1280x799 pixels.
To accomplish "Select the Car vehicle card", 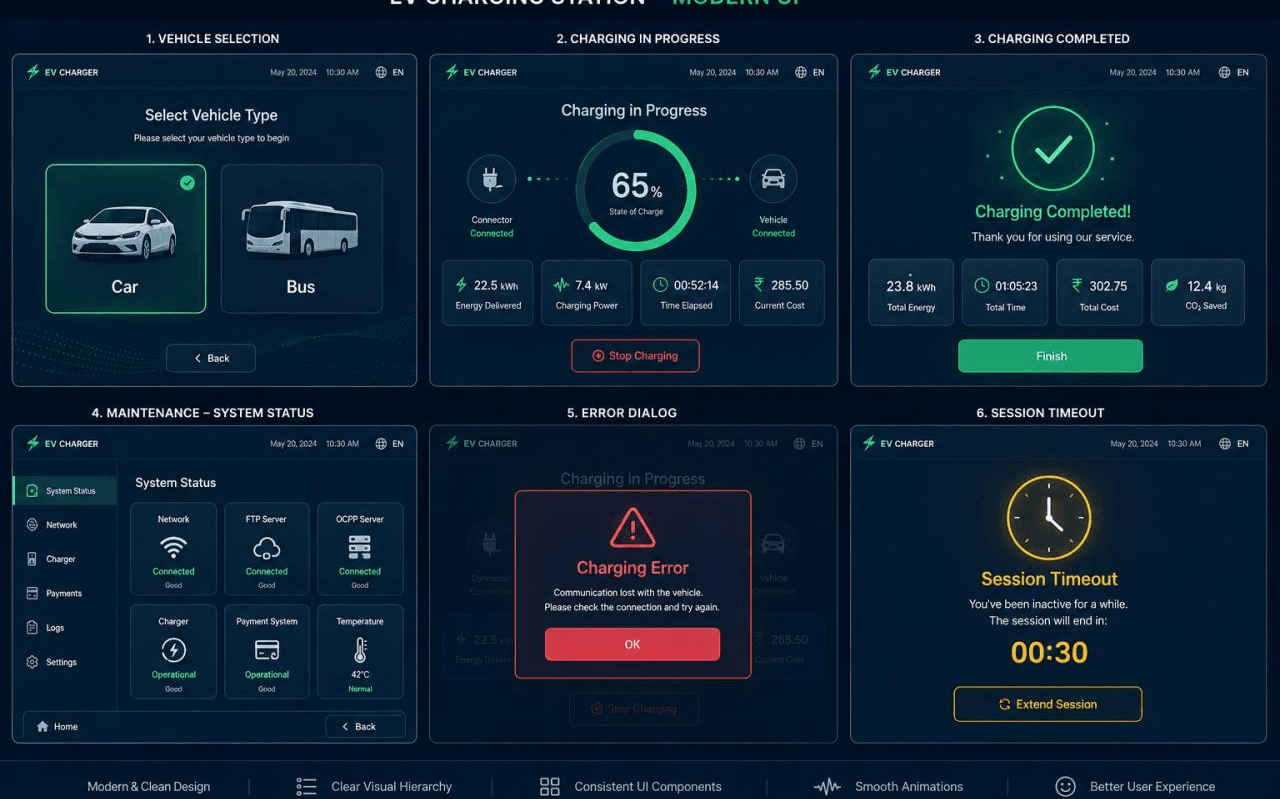I will [125, 239].
